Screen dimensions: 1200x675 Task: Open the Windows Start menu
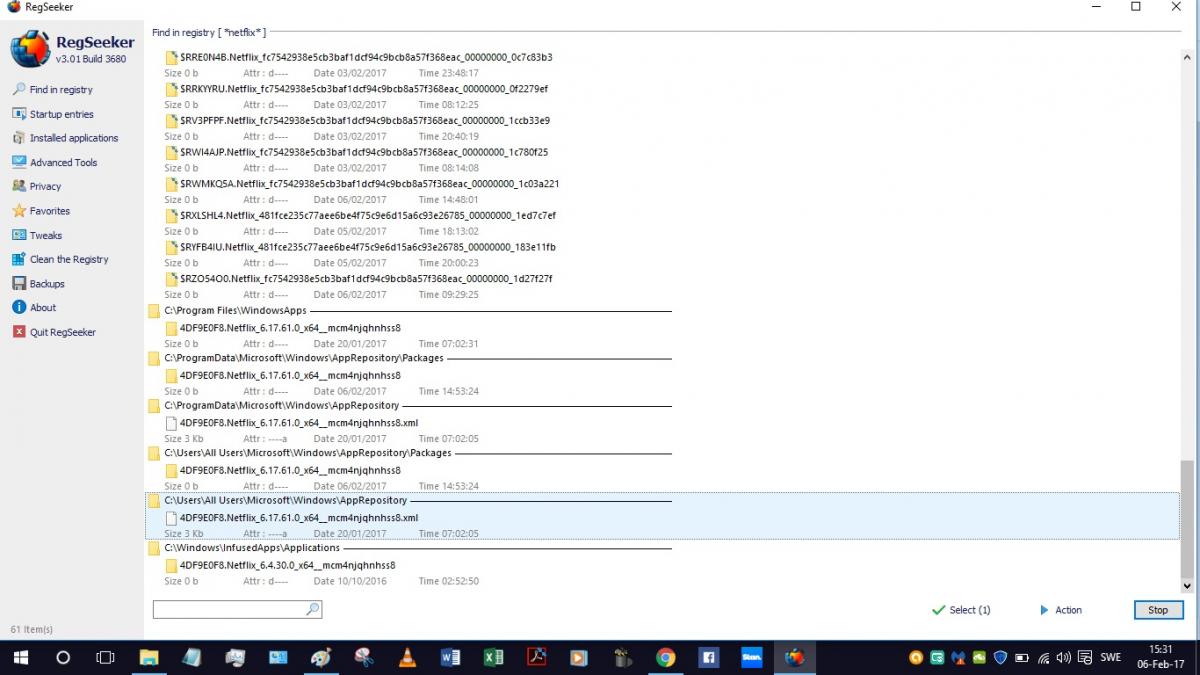coord(20,658)
